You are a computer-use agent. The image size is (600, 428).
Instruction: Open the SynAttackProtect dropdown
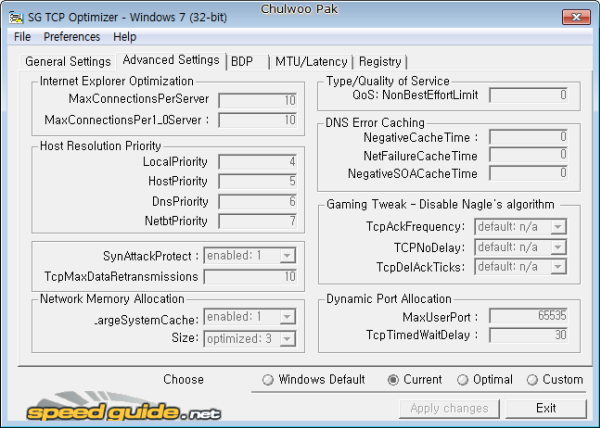(x=287, y=255)
